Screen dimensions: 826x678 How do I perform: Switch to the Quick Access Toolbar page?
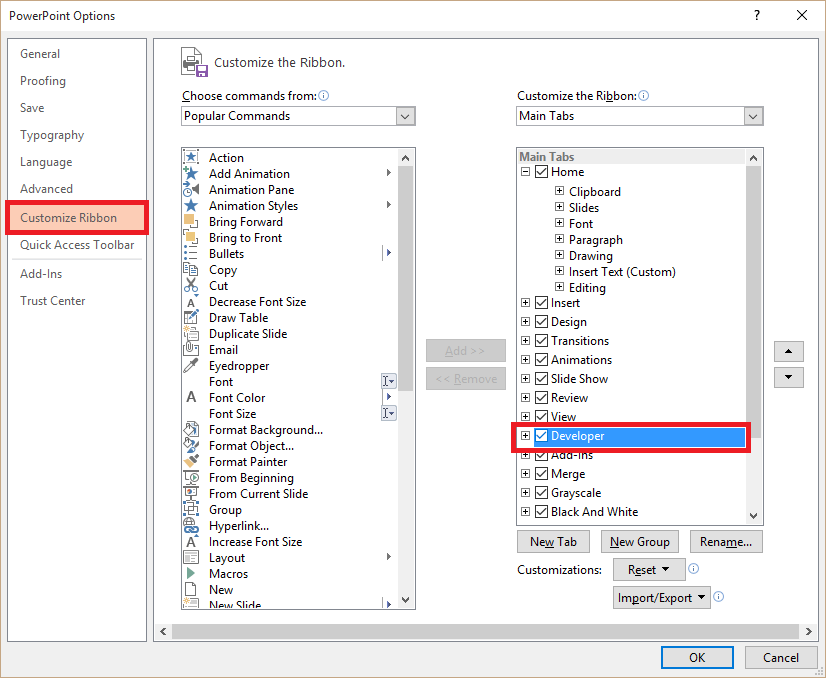(76, 245)
